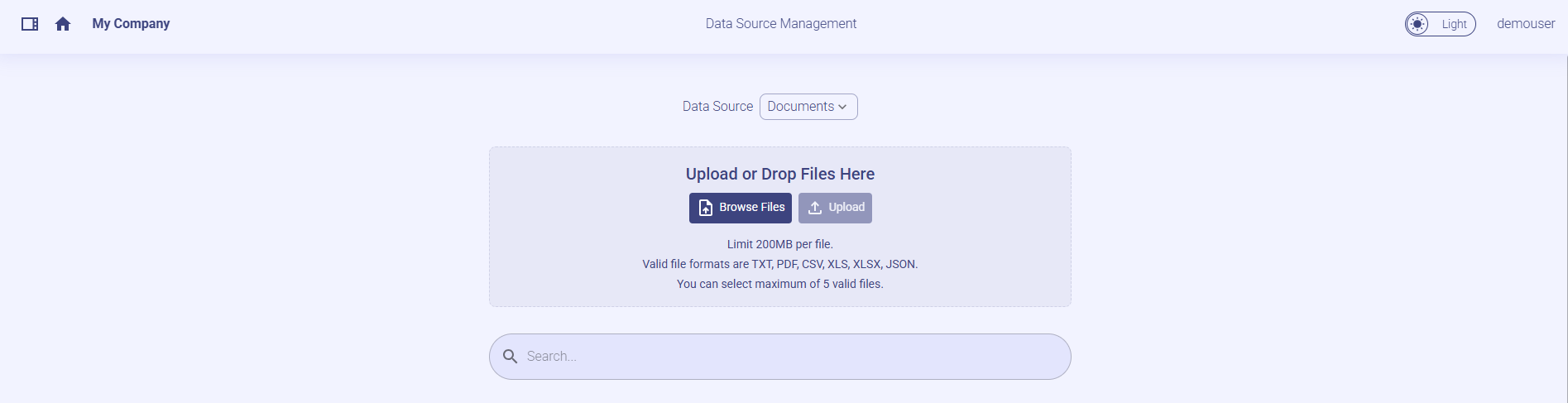Click the magnifier icon in search bar

click(x=511, y=357)
